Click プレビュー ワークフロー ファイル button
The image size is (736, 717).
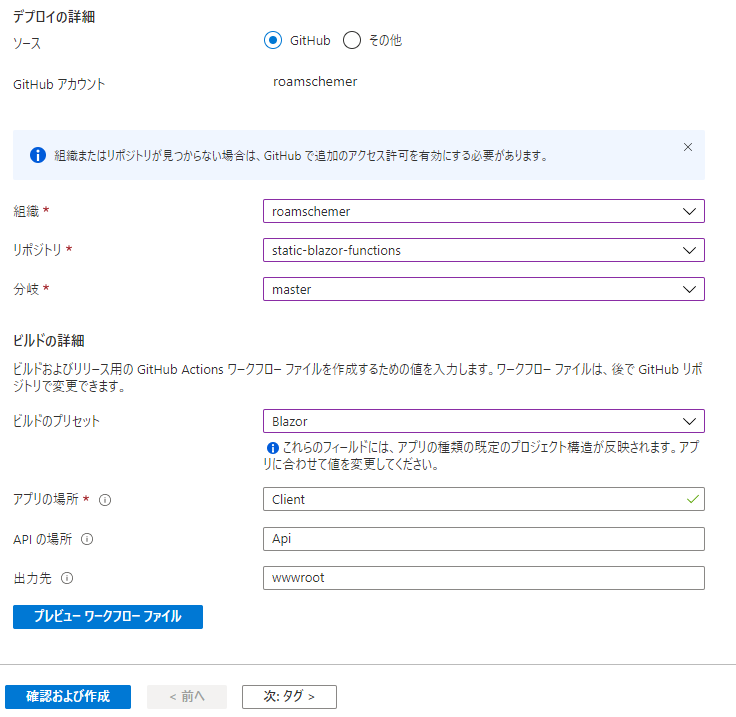tap(108, 617)
